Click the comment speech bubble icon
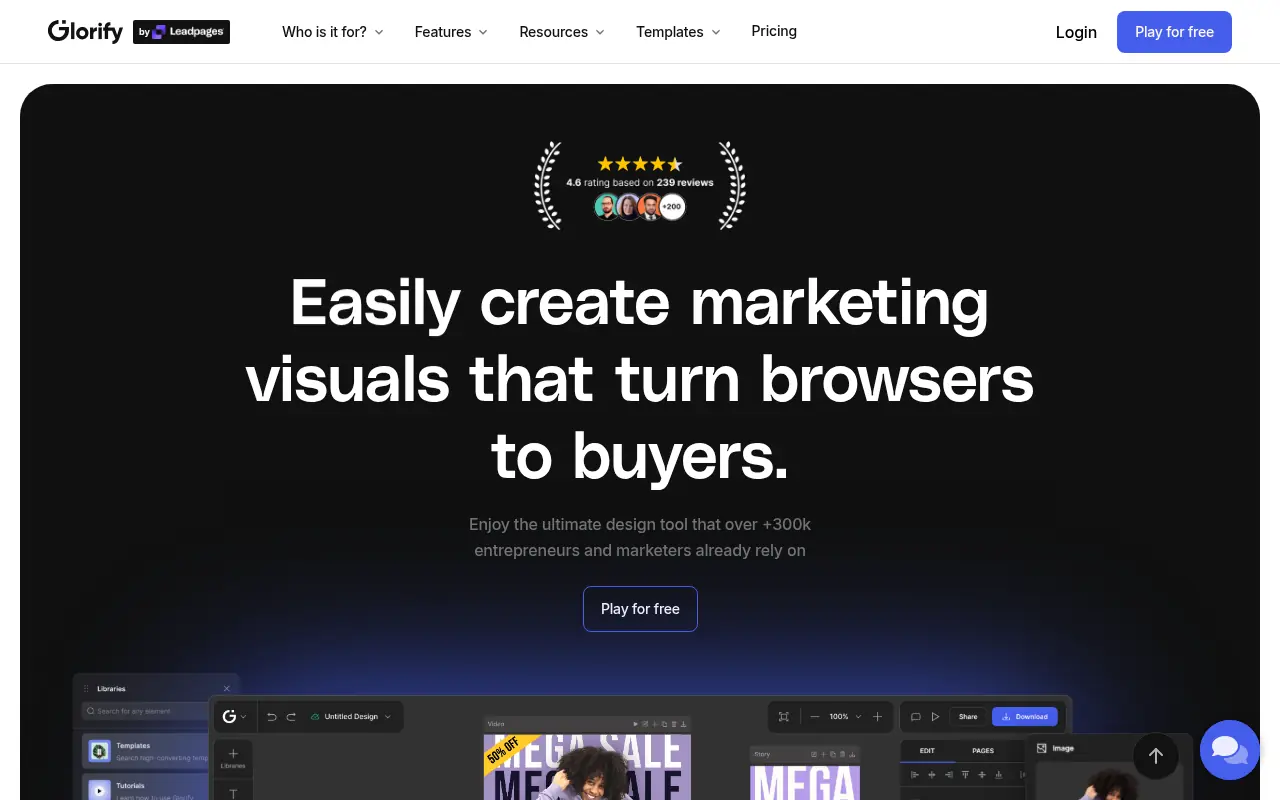 click(x=915, y=717)
